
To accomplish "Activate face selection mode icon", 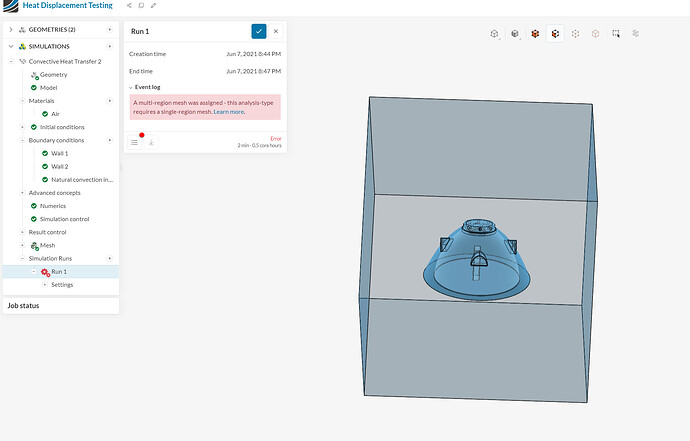I will point(555,33).
